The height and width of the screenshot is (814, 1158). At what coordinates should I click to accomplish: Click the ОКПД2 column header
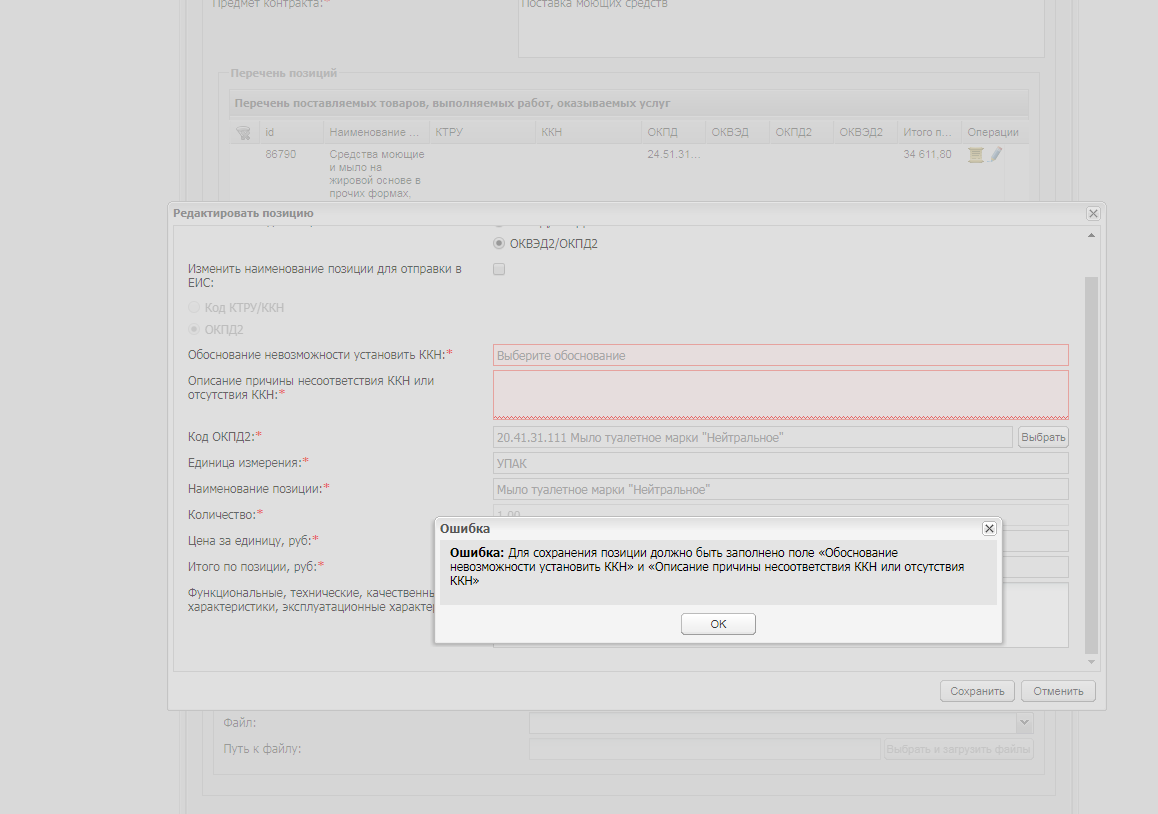pos(801,132)
